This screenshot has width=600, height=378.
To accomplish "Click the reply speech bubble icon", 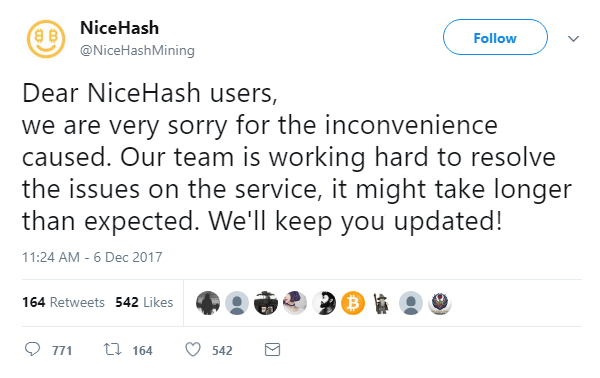I will tap(32, 349).
